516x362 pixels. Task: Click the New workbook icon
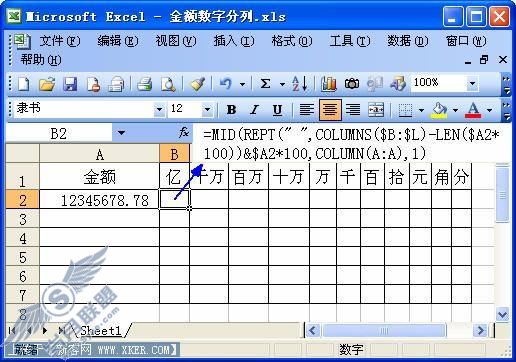[x=23, y=84]
